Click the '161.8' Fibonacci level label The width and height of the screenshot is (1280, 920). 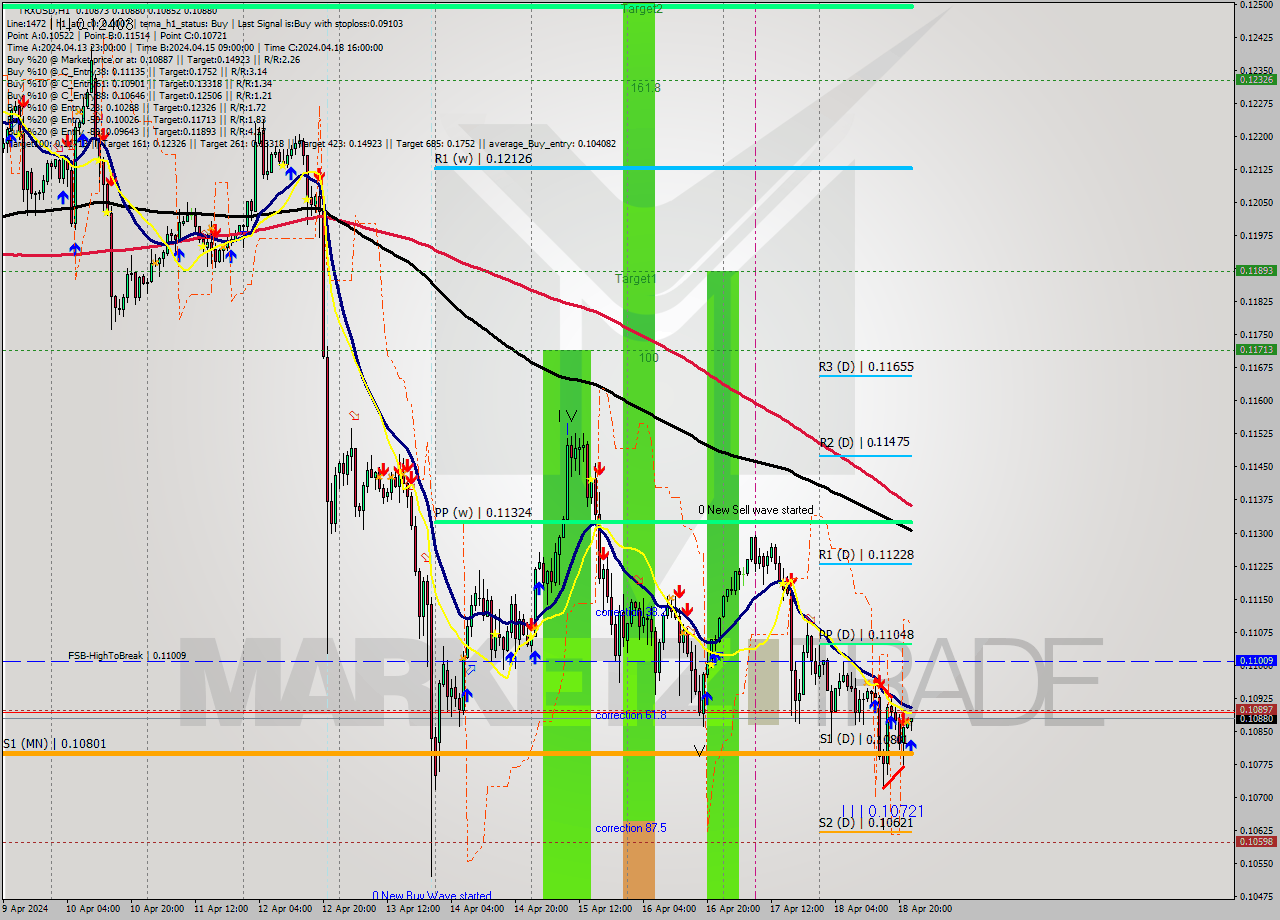point(645,88)
